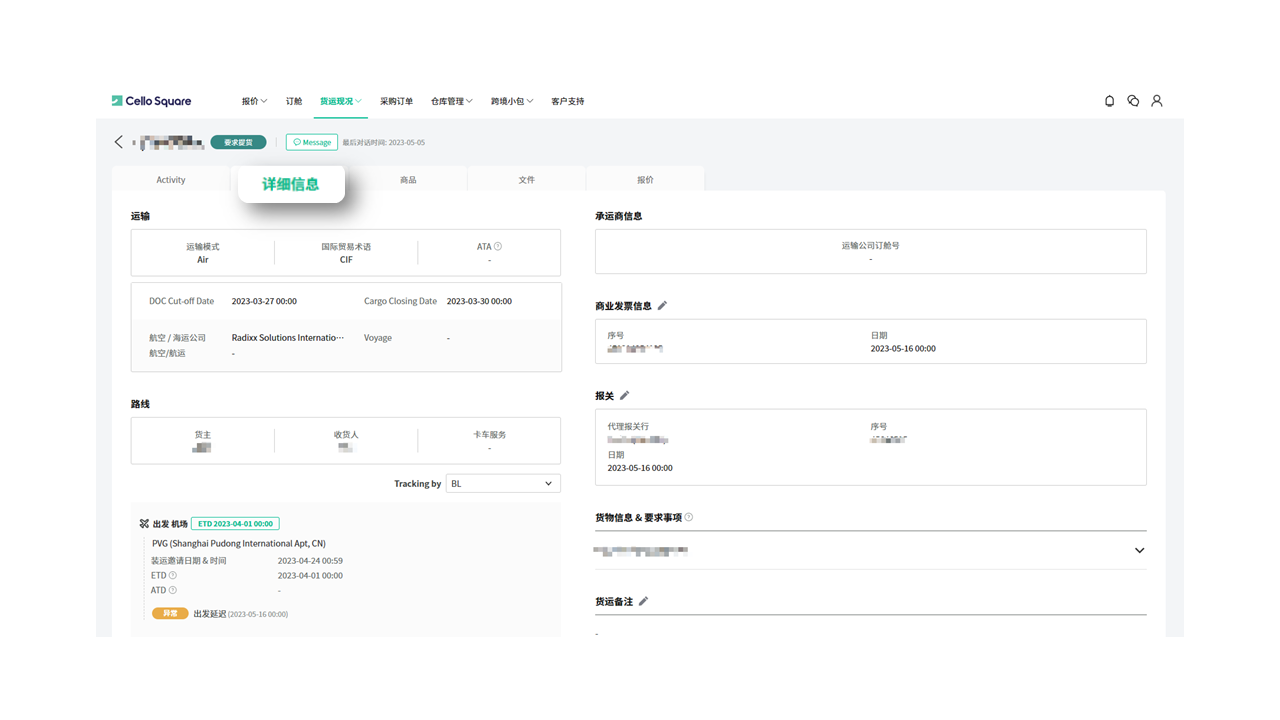Click the notification bell icon
This screenshot has width=1280, height=720.
click(x=1109, y=101)
